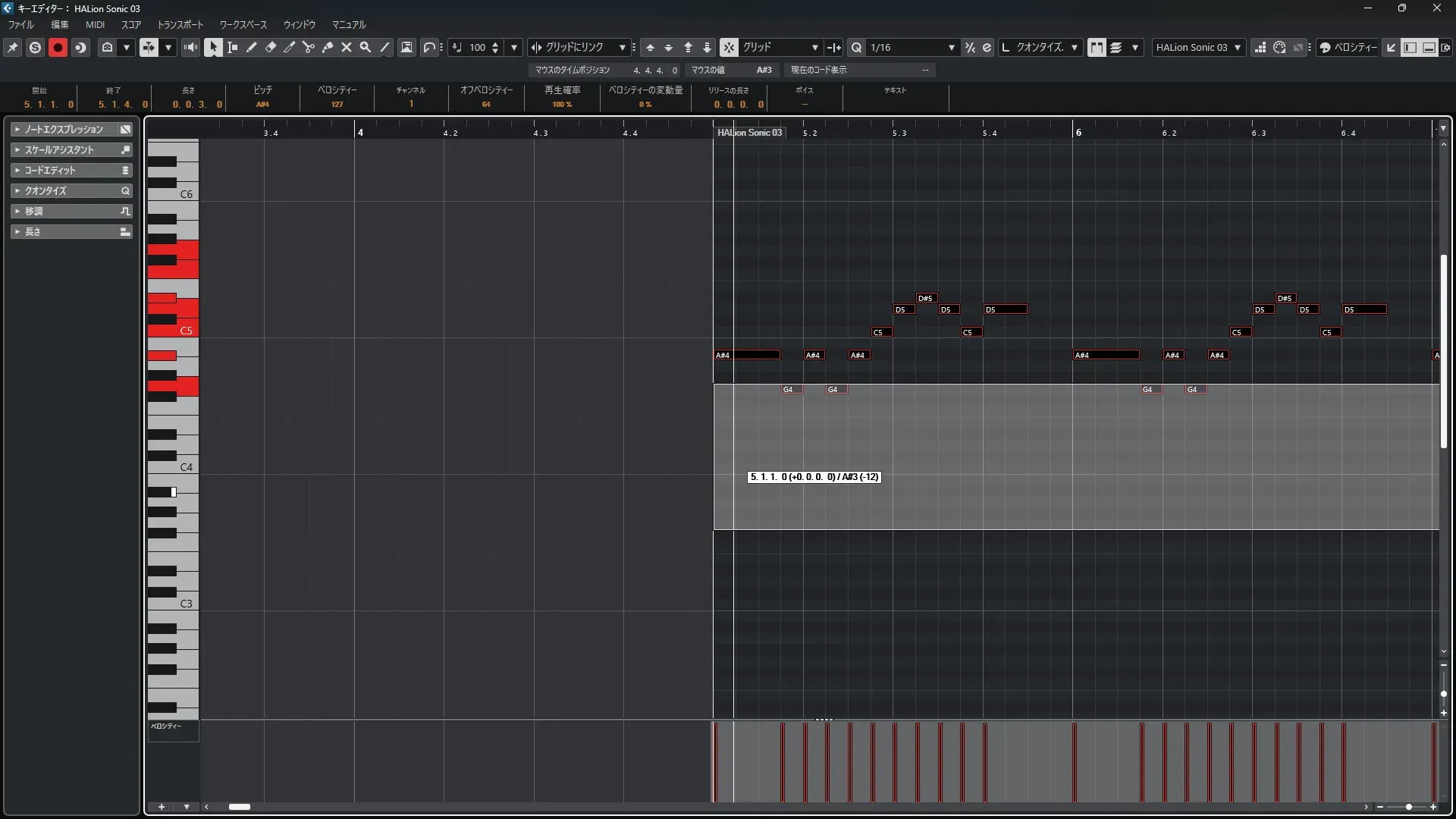The image size is (1456, 819).
Task: Select the Mute X tool
Action: click(347, 47)
